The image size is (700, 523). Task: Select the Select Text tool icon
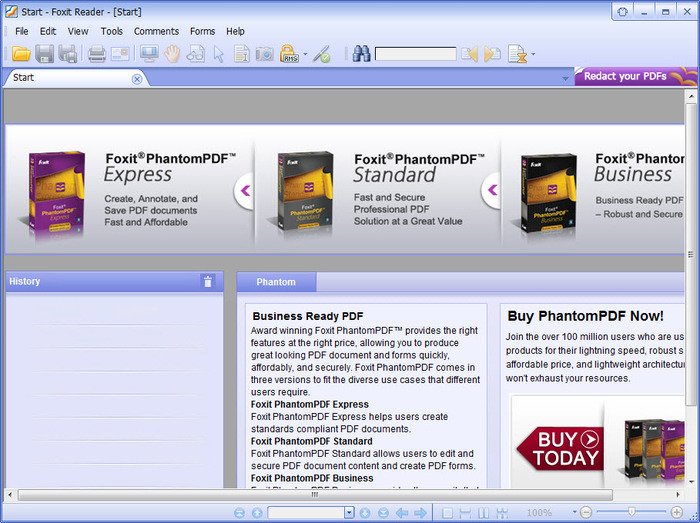pos(242,54)
